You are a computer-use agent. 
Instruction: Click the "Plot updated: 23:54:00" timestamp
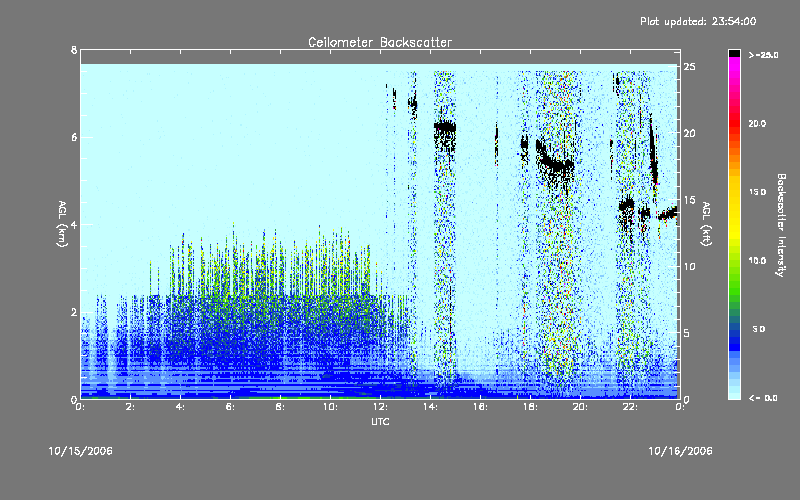pyautogui.click(x=698, y=21)
